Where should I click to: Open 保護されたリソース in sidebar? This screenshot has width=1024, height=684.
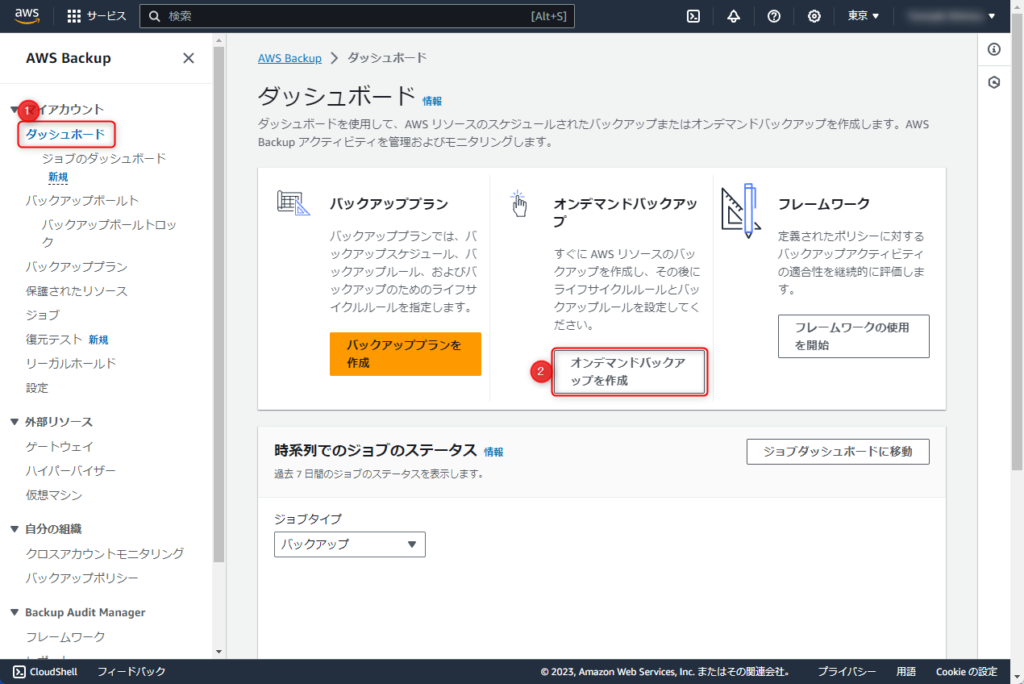click(x=76, y=291)
